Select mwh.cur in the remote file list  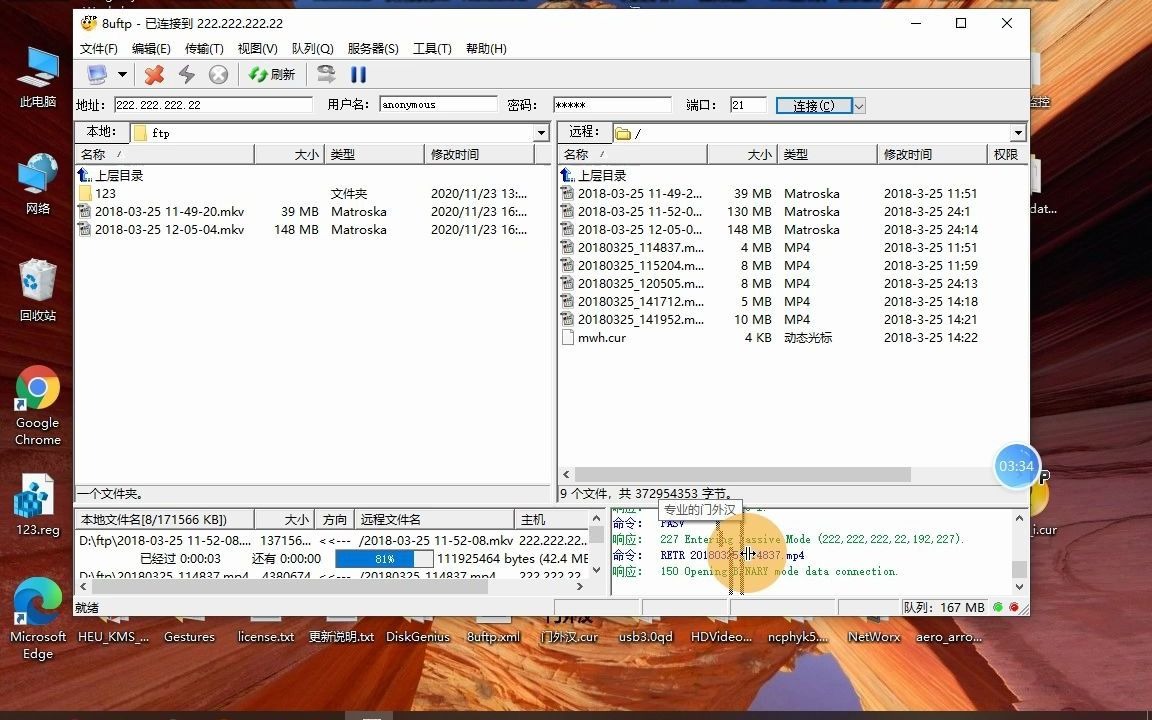[601, 337]
